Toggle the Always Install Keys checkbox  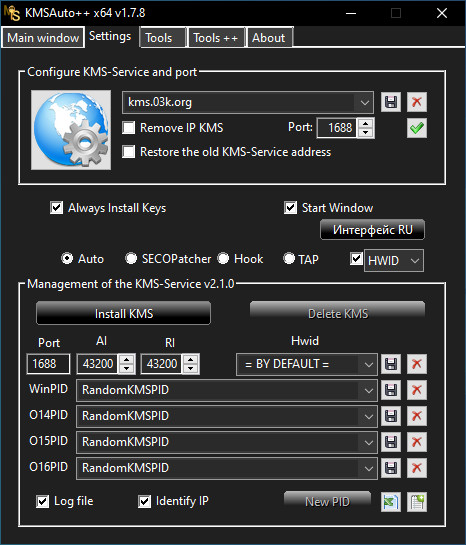click(x=56, y=208)
